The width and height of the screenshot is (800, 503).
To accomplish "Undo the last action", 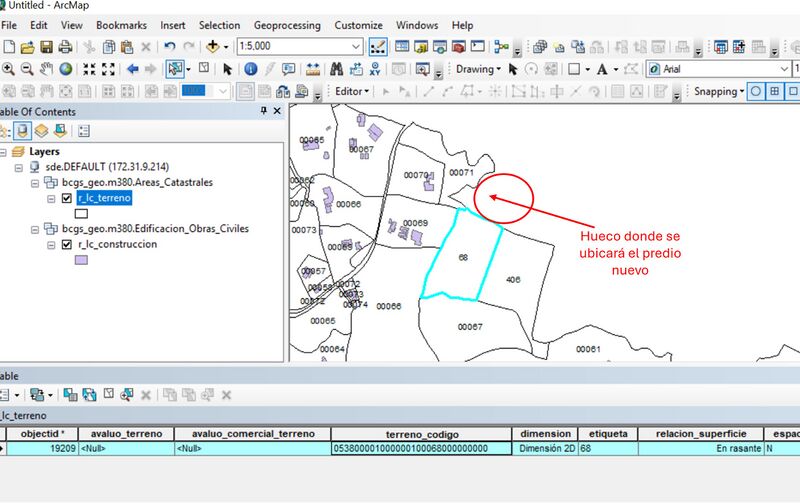I will click(170, 47).
